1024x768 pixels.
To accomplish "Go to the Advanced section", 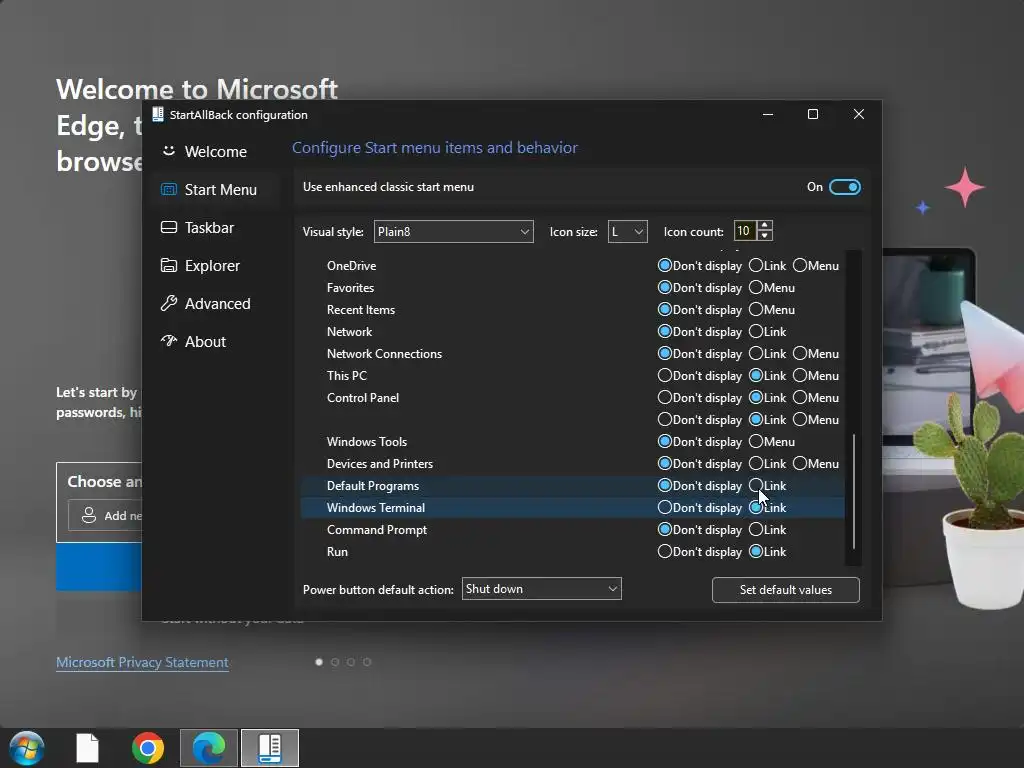I will [x=216, y=303].
